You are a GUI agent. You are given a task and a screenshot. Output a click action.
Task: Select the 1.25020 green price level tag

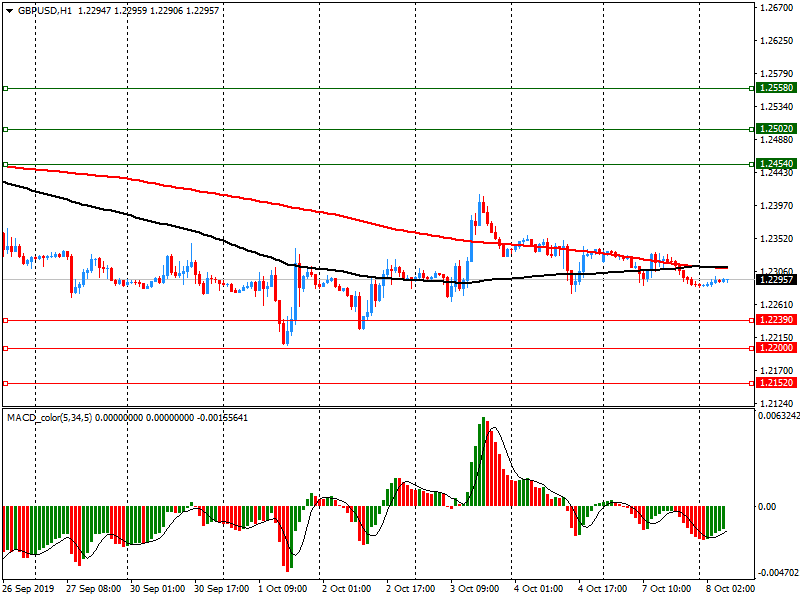(776, 129)
